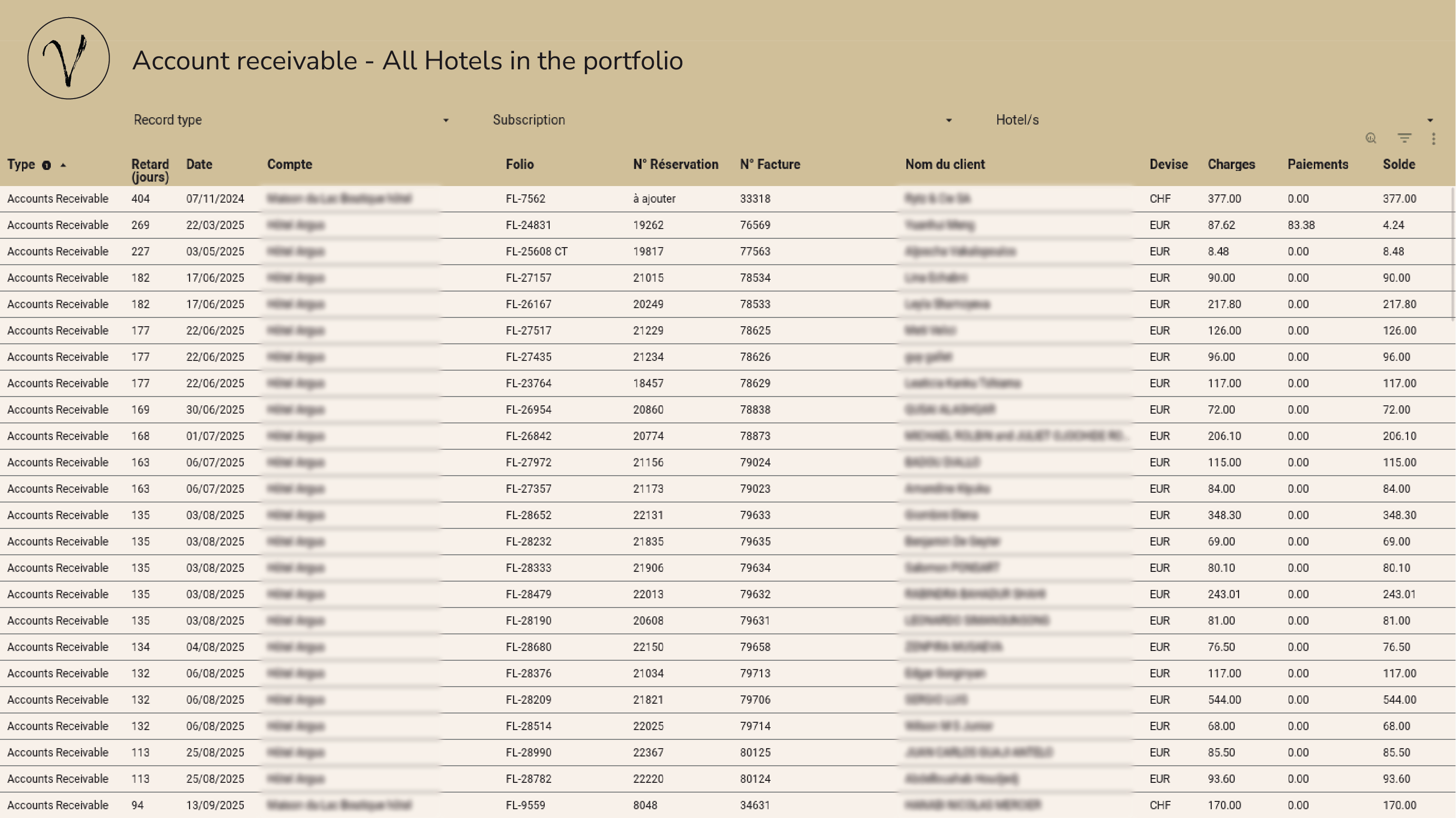Sort by the Charges column header
Viewport: 1456px width, 818px height.
[x=1231, y=165]
